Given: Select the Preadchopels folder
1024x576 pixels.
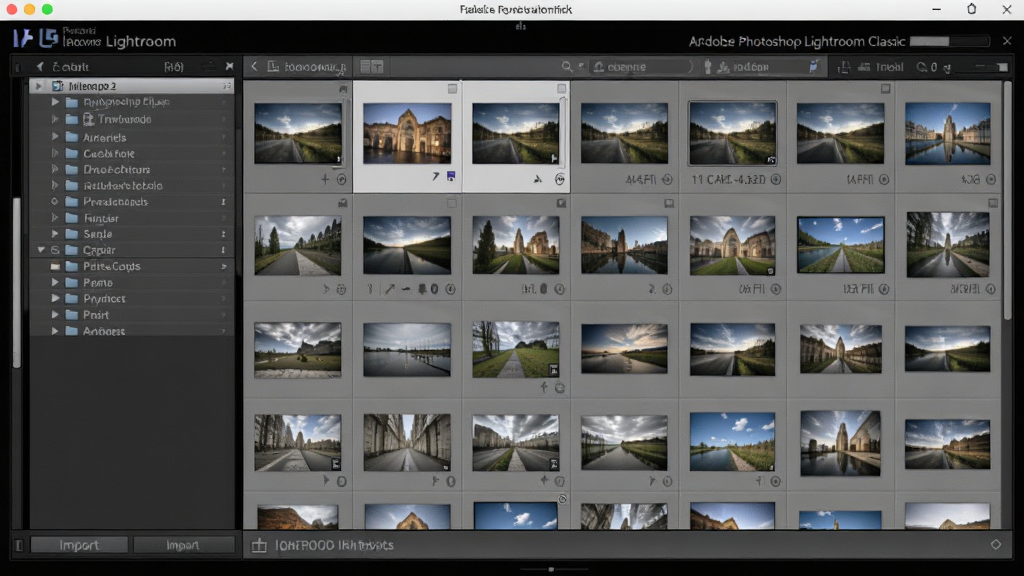Looking at the screenshot, I should click(133, 202).
